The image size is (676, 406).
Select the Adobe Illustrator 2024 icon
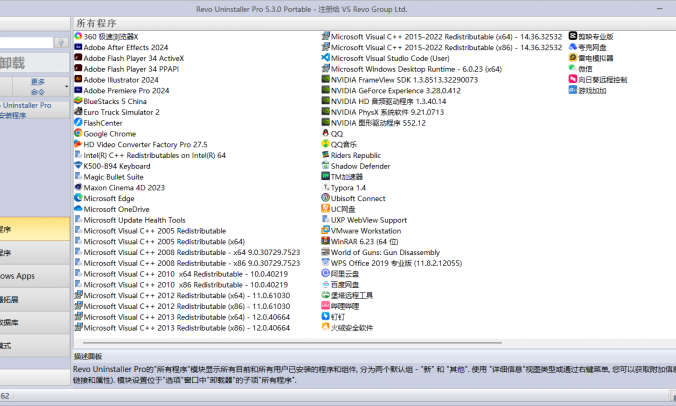(x=78, y=79)
